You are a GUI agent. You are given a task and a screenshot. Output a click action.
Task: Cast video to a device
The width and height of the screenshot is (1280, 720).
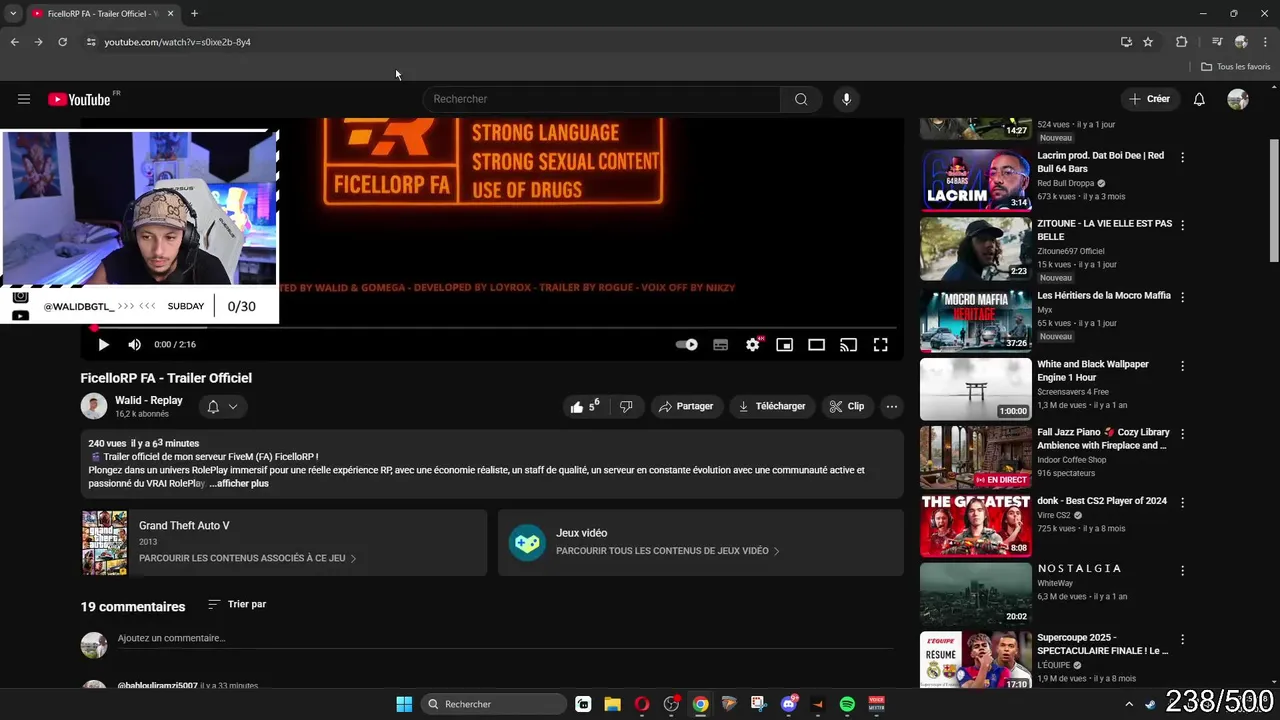click(848, 344)
